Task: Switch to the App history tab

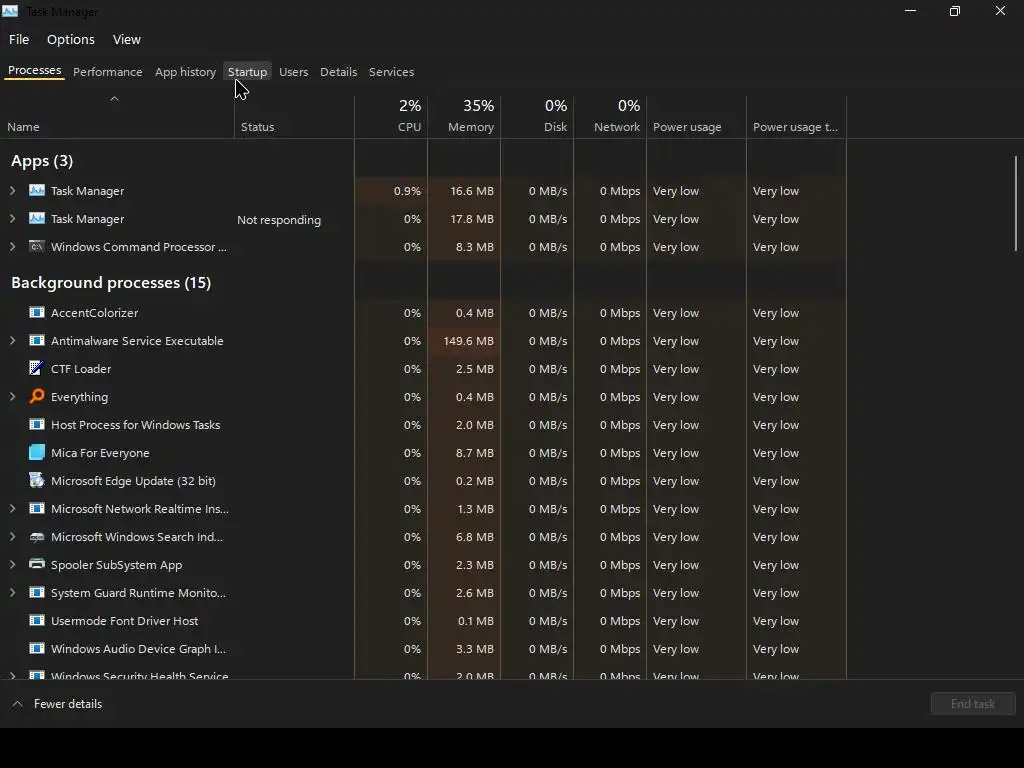Action: [x=185, y=72]
